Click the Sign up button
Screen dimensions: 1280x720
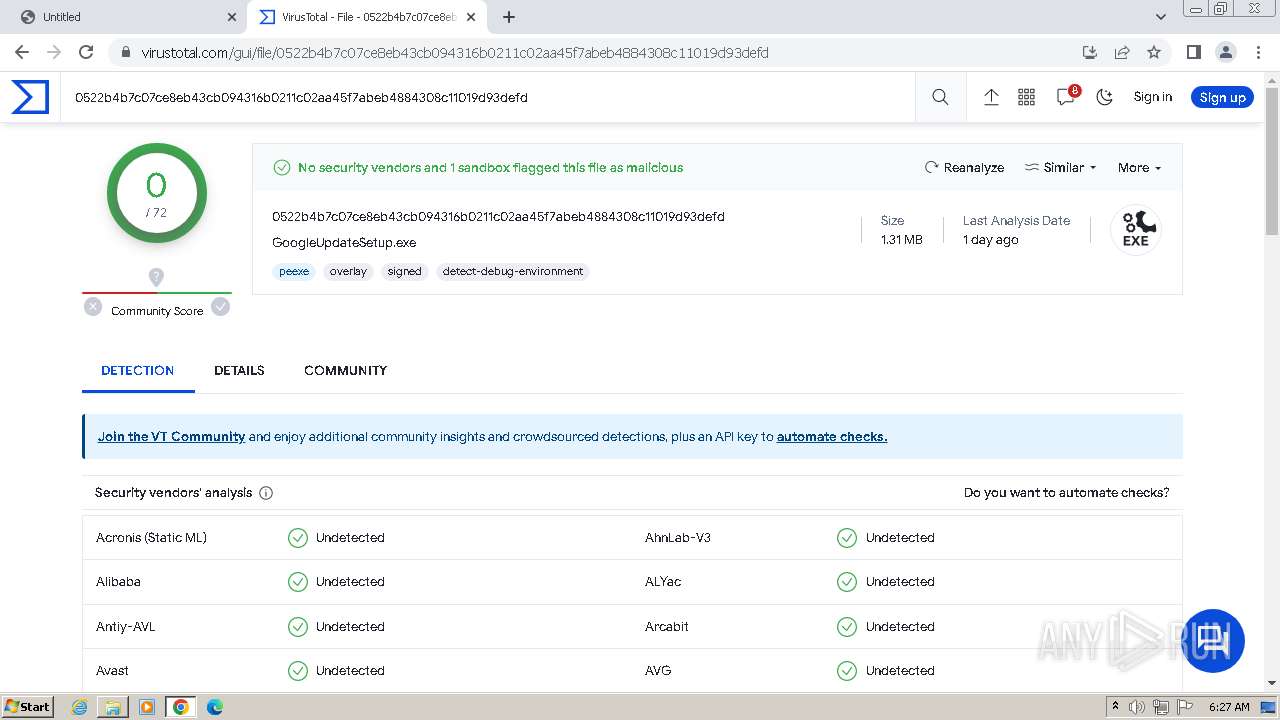pos(1222,97)
